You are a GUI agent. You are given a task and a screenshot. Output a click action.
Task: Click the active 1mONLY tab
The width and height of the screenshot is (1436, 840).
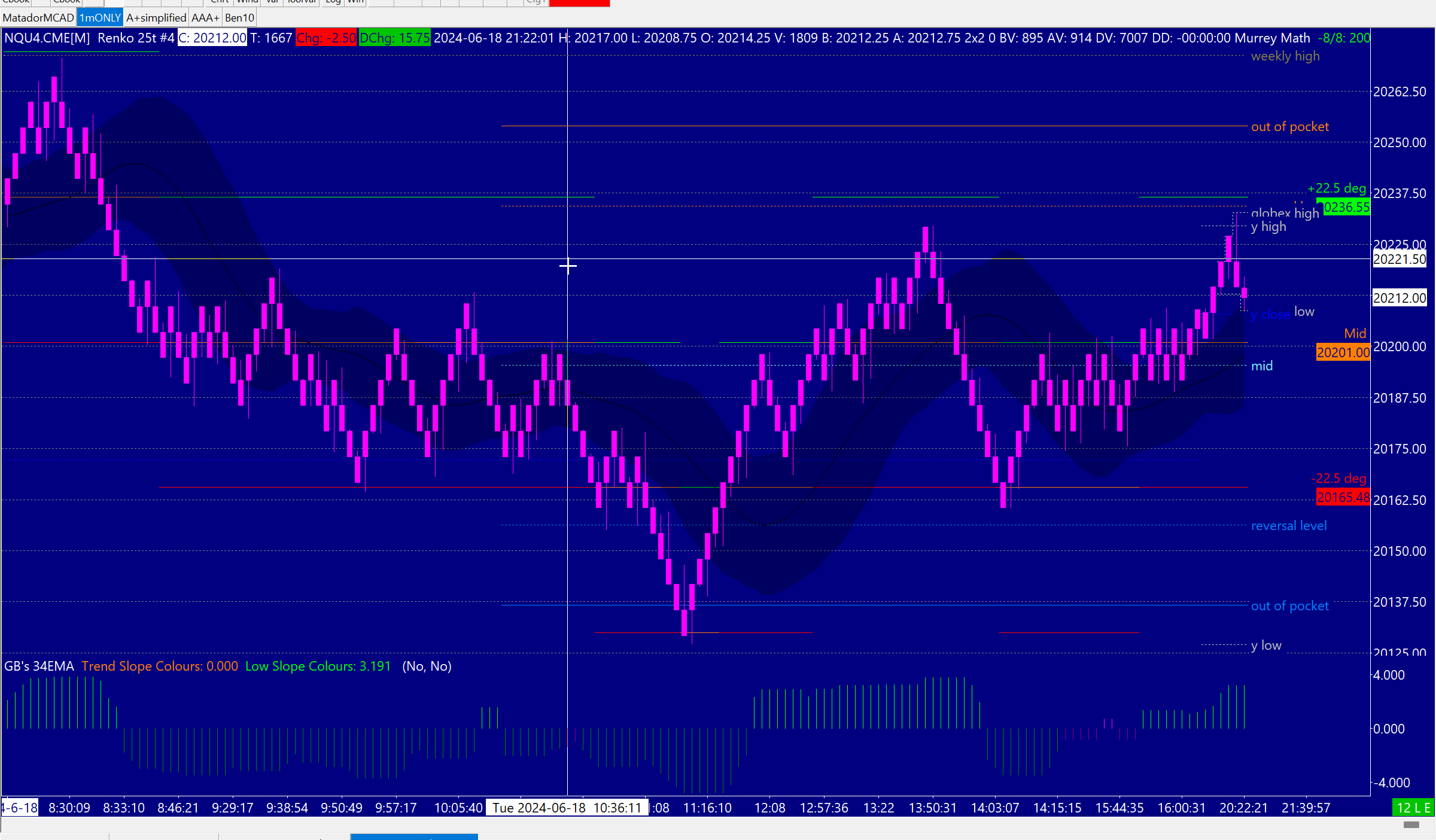point(100,18)
